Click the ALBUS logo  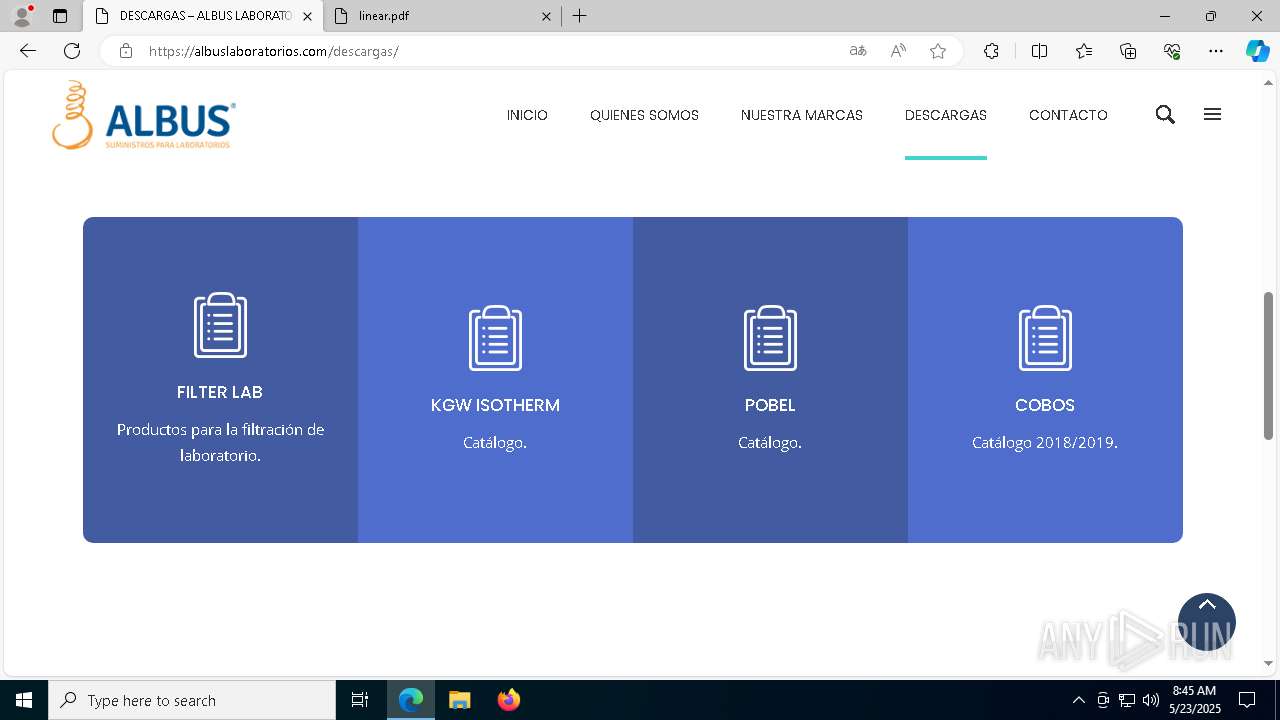pyautogui.click(x=144, y=116)
